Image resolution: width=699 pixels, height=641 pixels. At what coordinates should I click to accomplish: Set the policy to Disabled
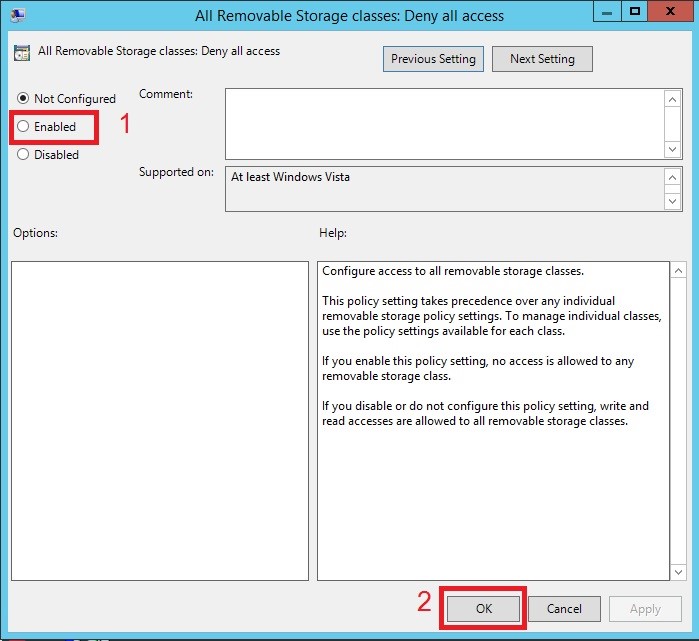(x=23, y=155)
